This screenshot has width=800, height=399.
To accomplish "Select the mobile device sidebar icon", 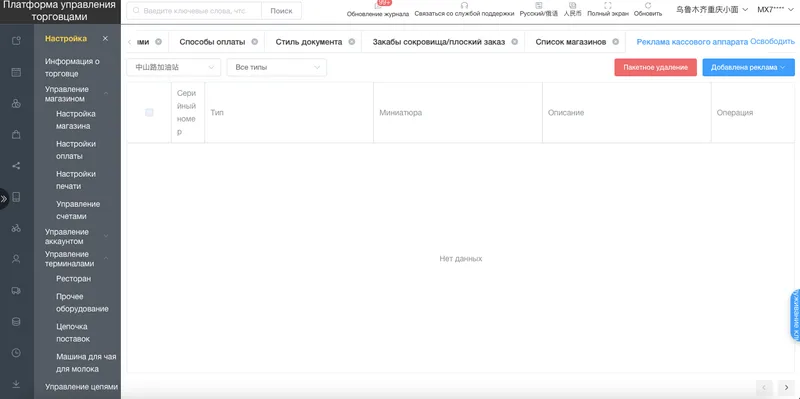I will click(16, 197).
